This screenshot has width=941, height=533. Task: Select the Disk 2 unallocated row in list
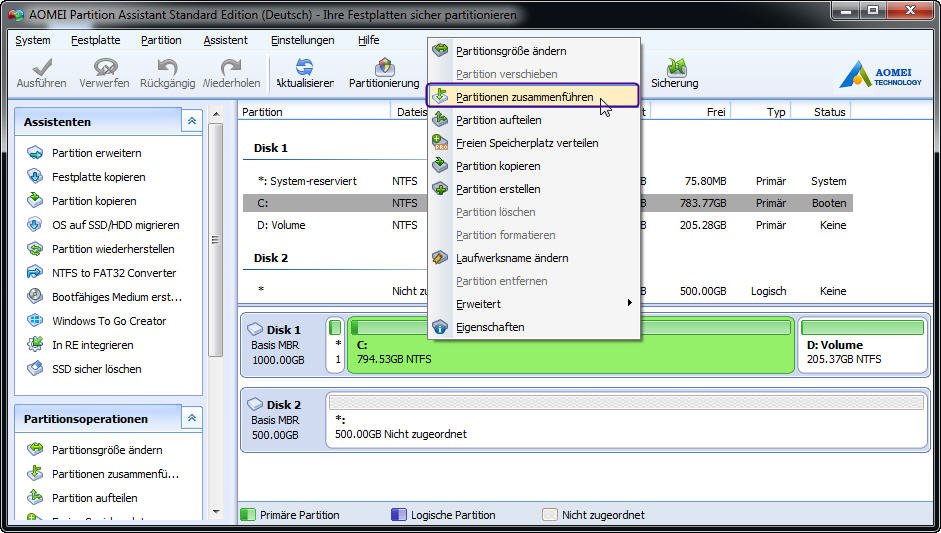click(547, 291)
